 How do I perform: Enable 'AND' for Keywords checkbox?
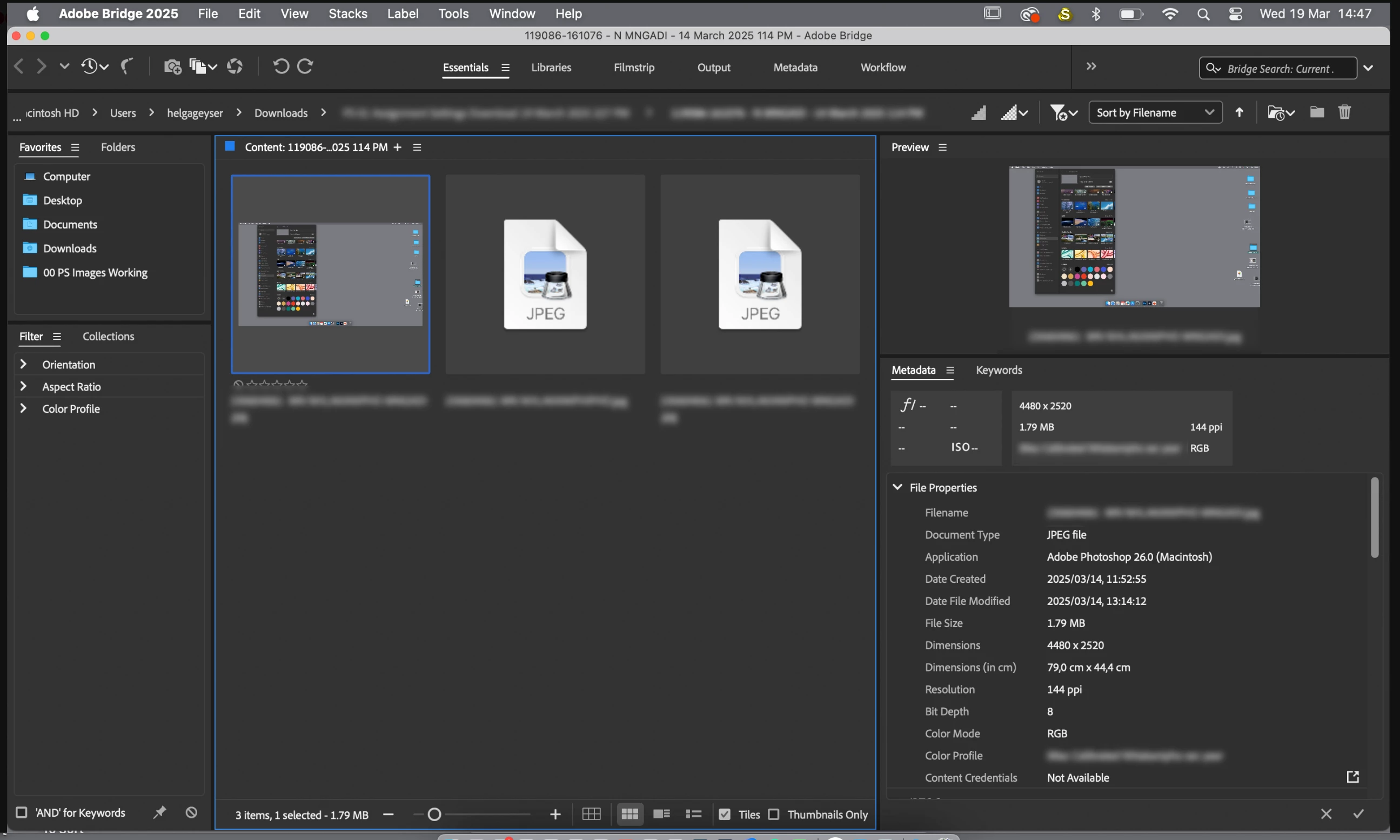pyautogui.click(x=22, y=812)
